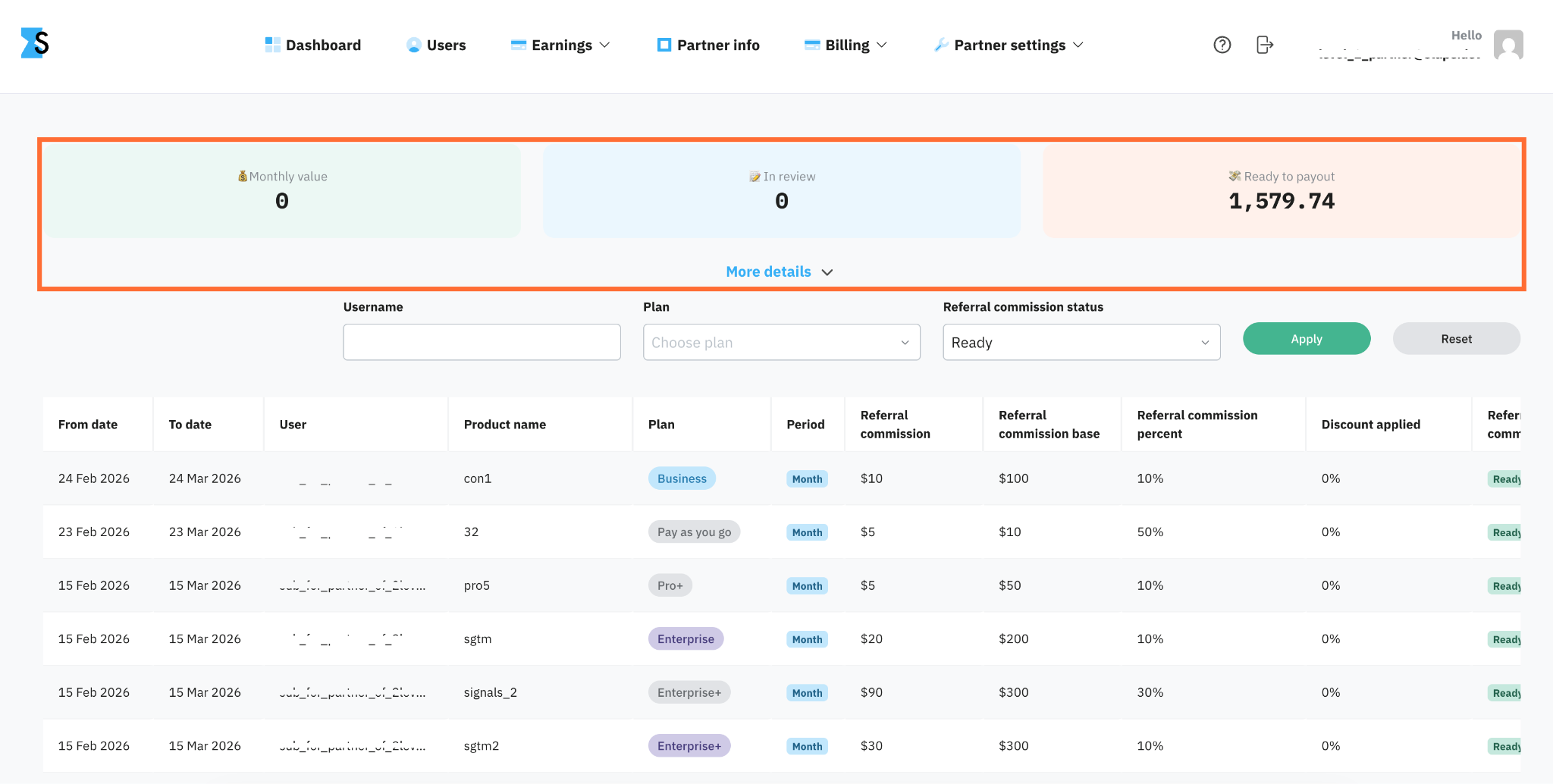The width and height of the screenshot is (1553, 784).
Task: Click the Partner settings wrench icon
Action: (x=941, y=45)
